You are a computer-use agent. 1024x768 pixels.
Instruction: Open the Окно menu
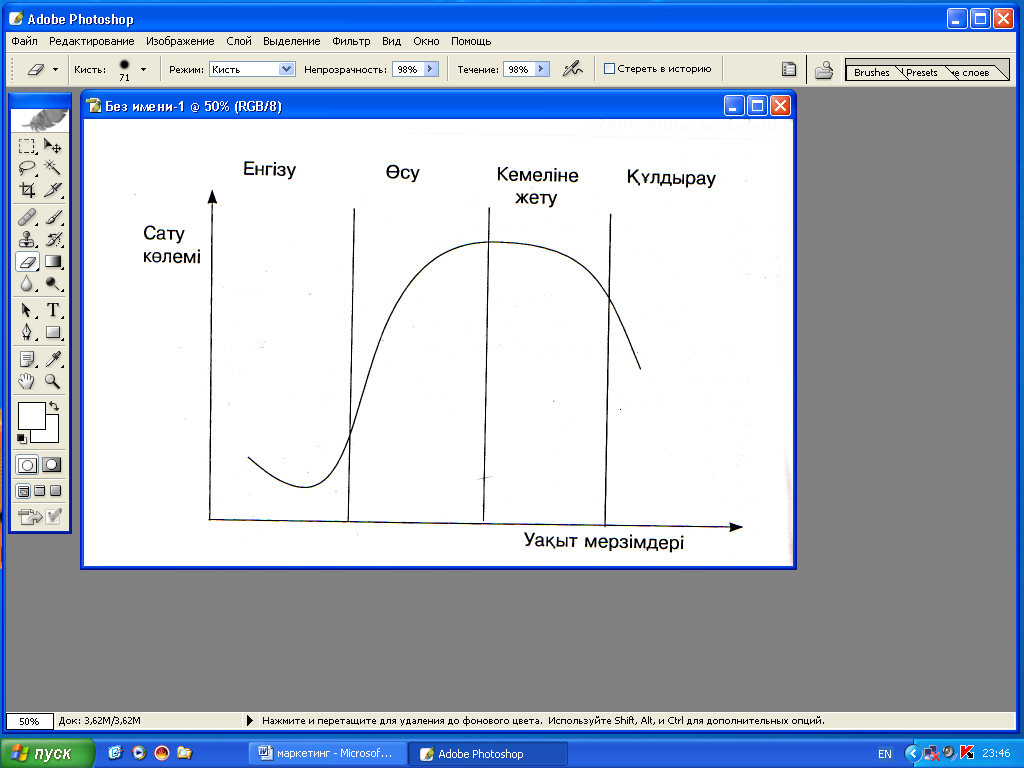426,41
